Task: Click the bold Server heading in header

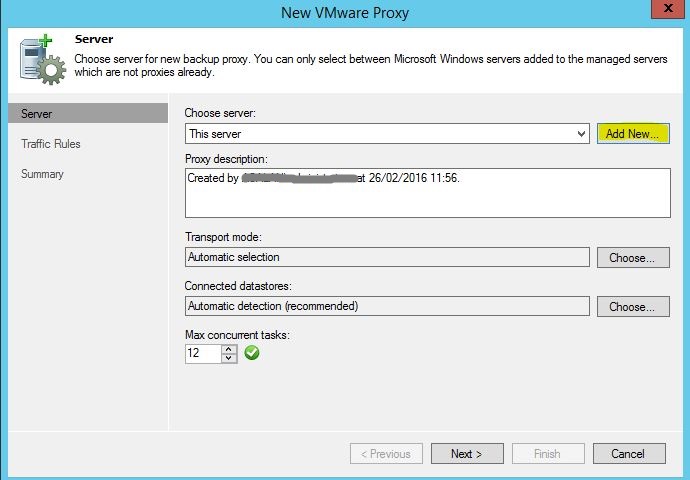Action: pos(94,39)
